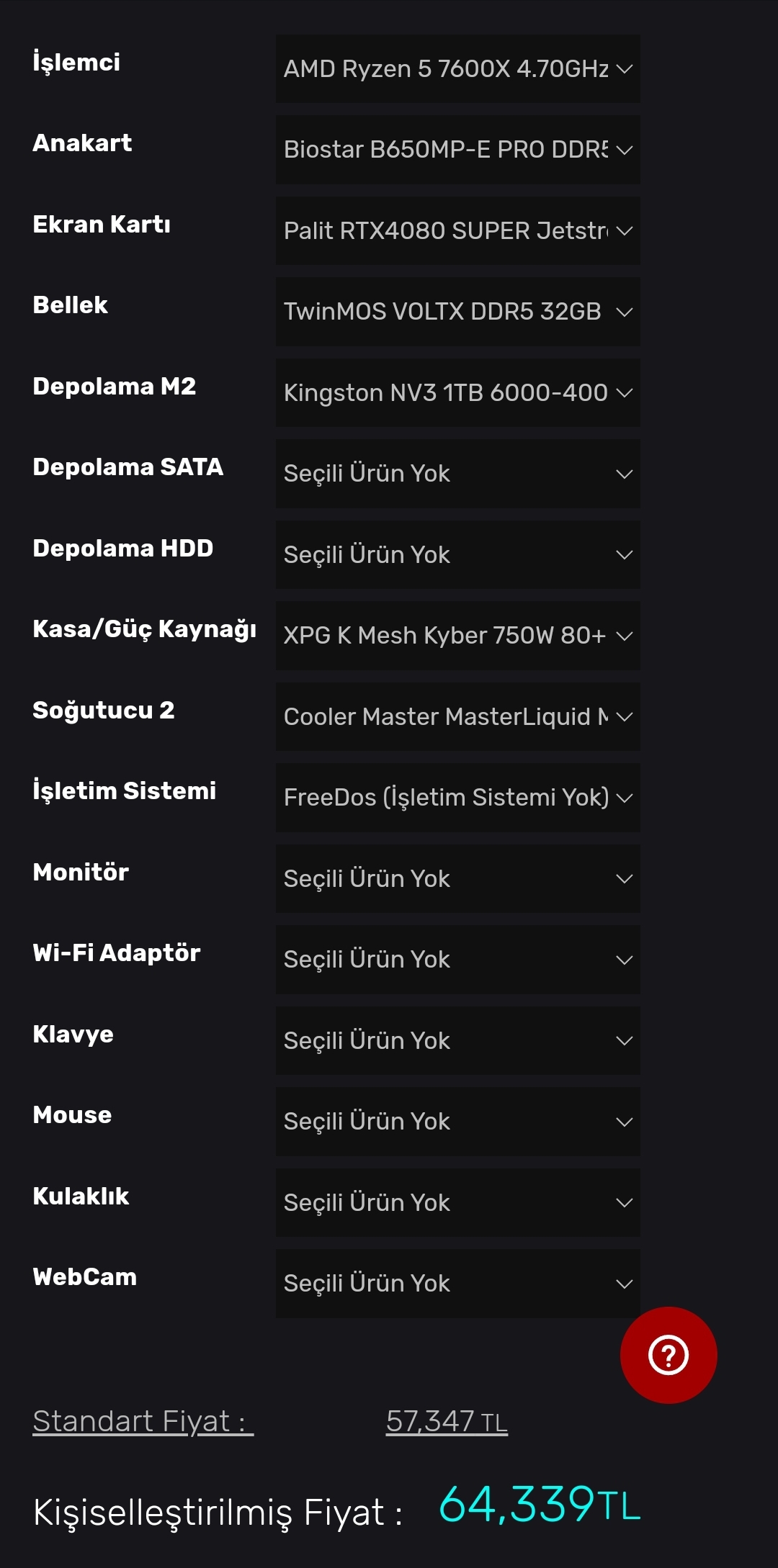Change the Bellek TwinMOS memory selection
This screenshot has height=1568, width=778.
point(457,312)
